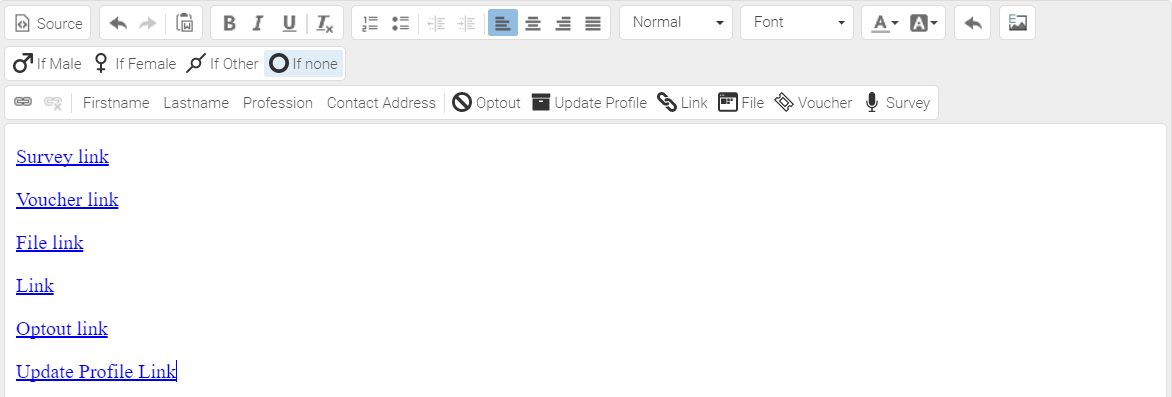Click the insert hyperlink chain icon
The height and width of the screenshot is (397, 1172).
pos(23,102)
